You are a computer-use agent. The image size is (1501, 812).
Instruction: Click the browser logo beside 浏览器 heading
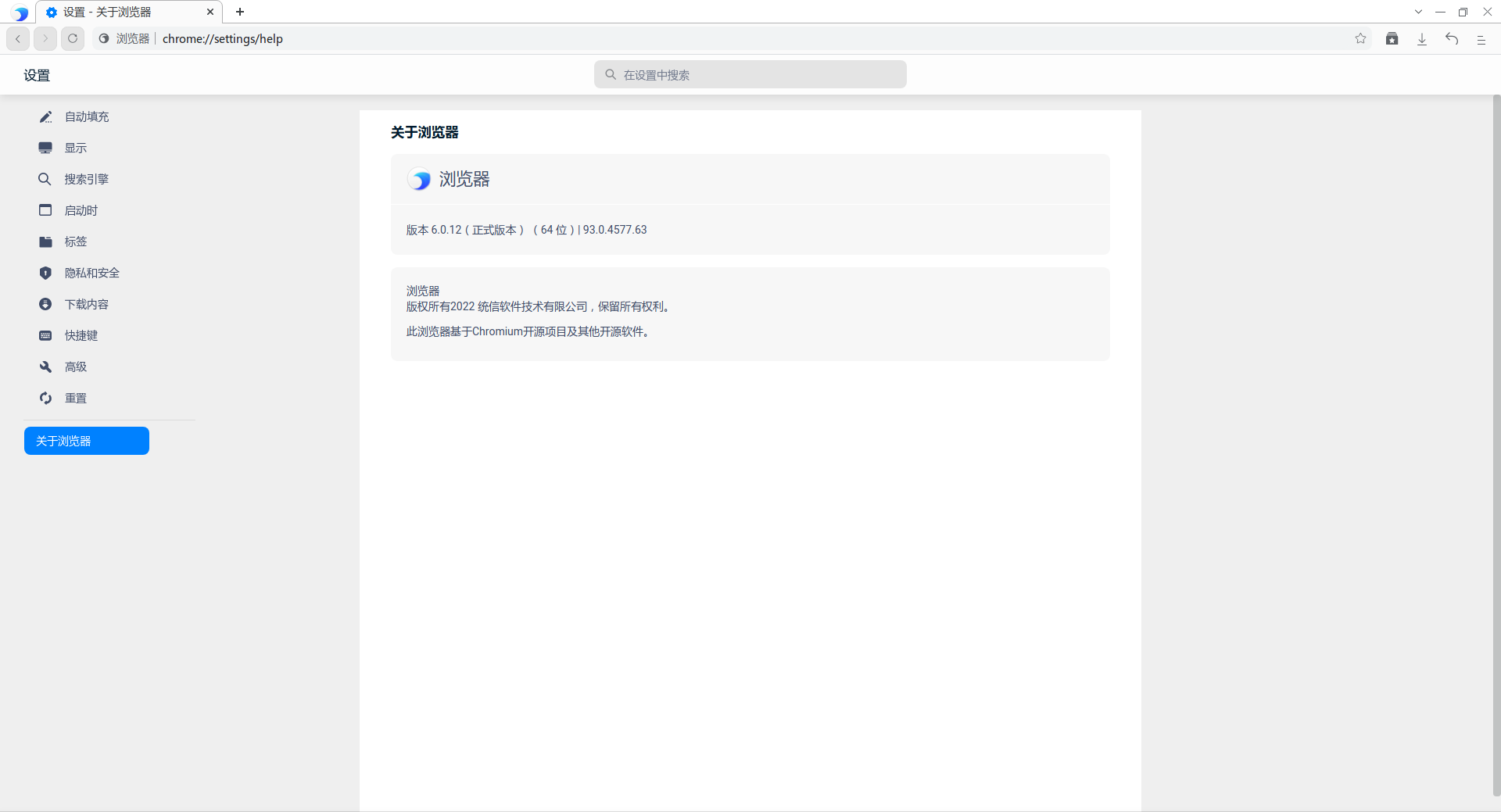click(419, 180)
